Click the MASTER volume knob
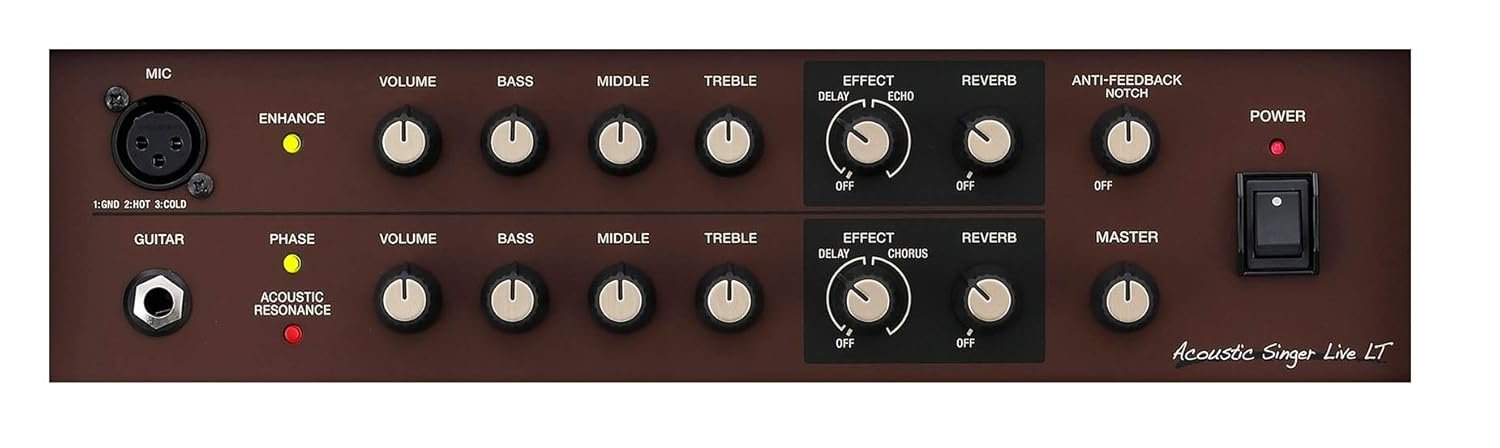The width and height of the screenshot is (1500, 448). 1125,299
